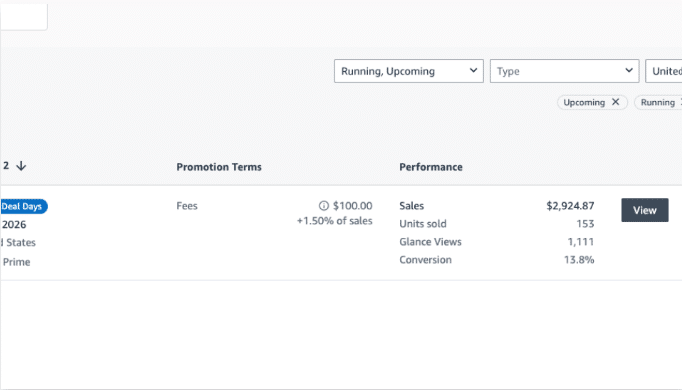The image size is (682, 390).
Task: Click the 2026 date text
Action: [x=14, y=225]
